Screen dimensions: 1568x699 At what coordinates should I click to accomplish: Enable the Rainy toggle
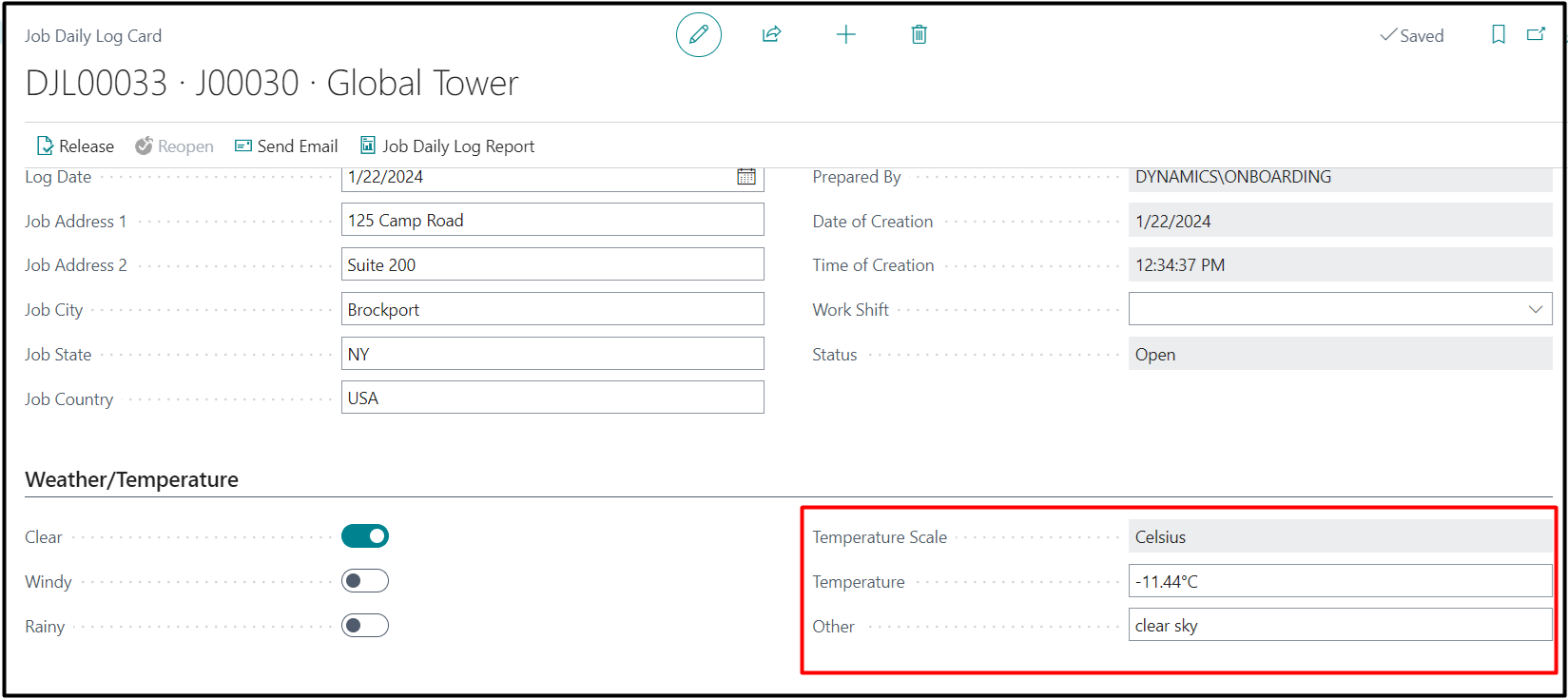coord(365,626)
